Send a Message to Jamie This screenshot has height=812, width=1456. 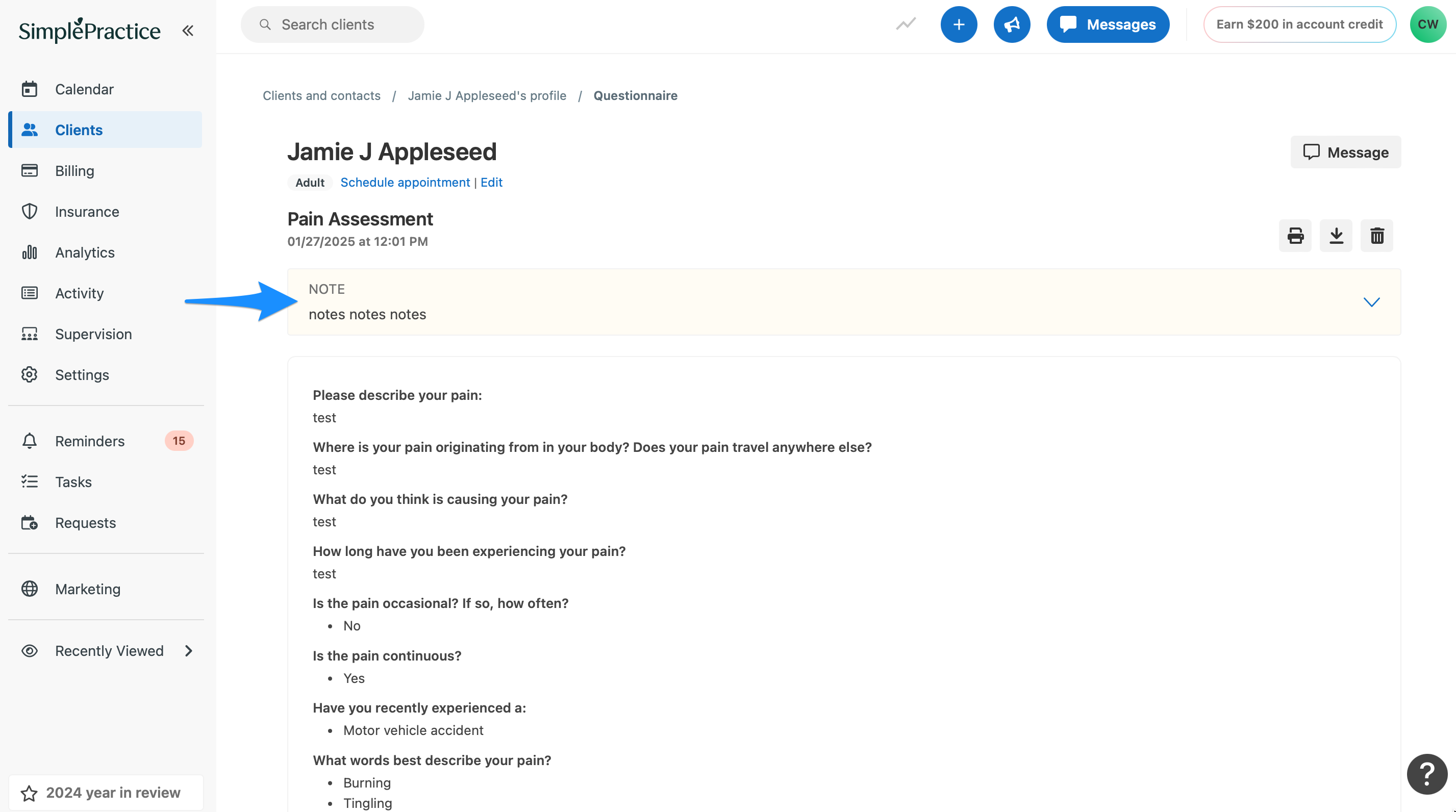[x=1345, y=152]
